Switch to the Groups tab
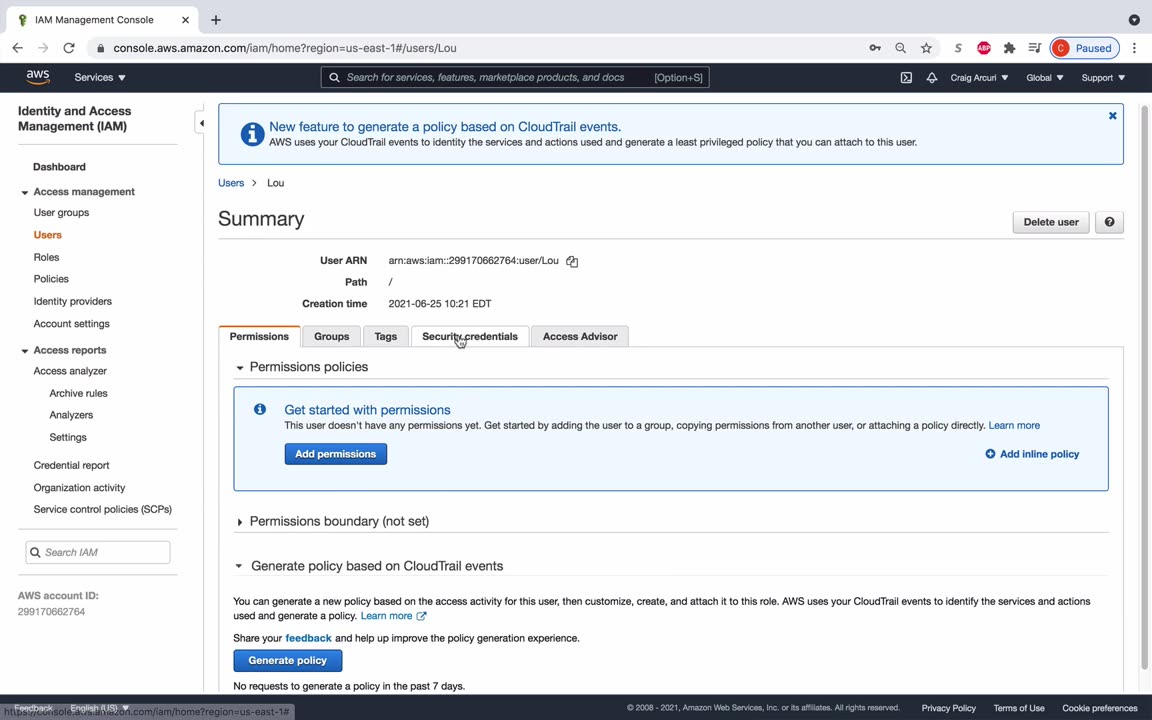 tap(331, 336)
